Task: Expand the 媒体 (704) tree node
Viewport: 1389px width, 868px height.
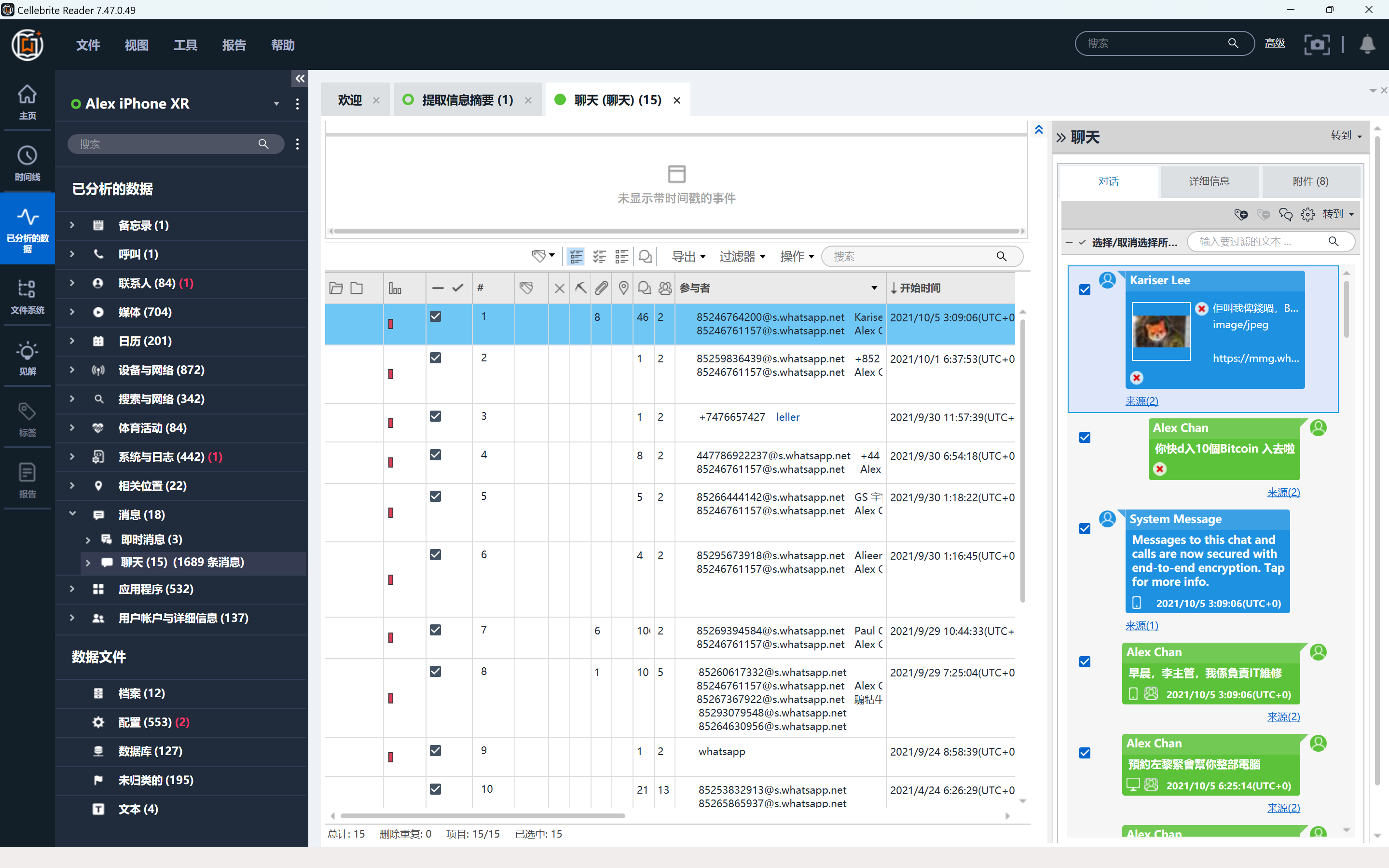Action: [x=72, y=312]
